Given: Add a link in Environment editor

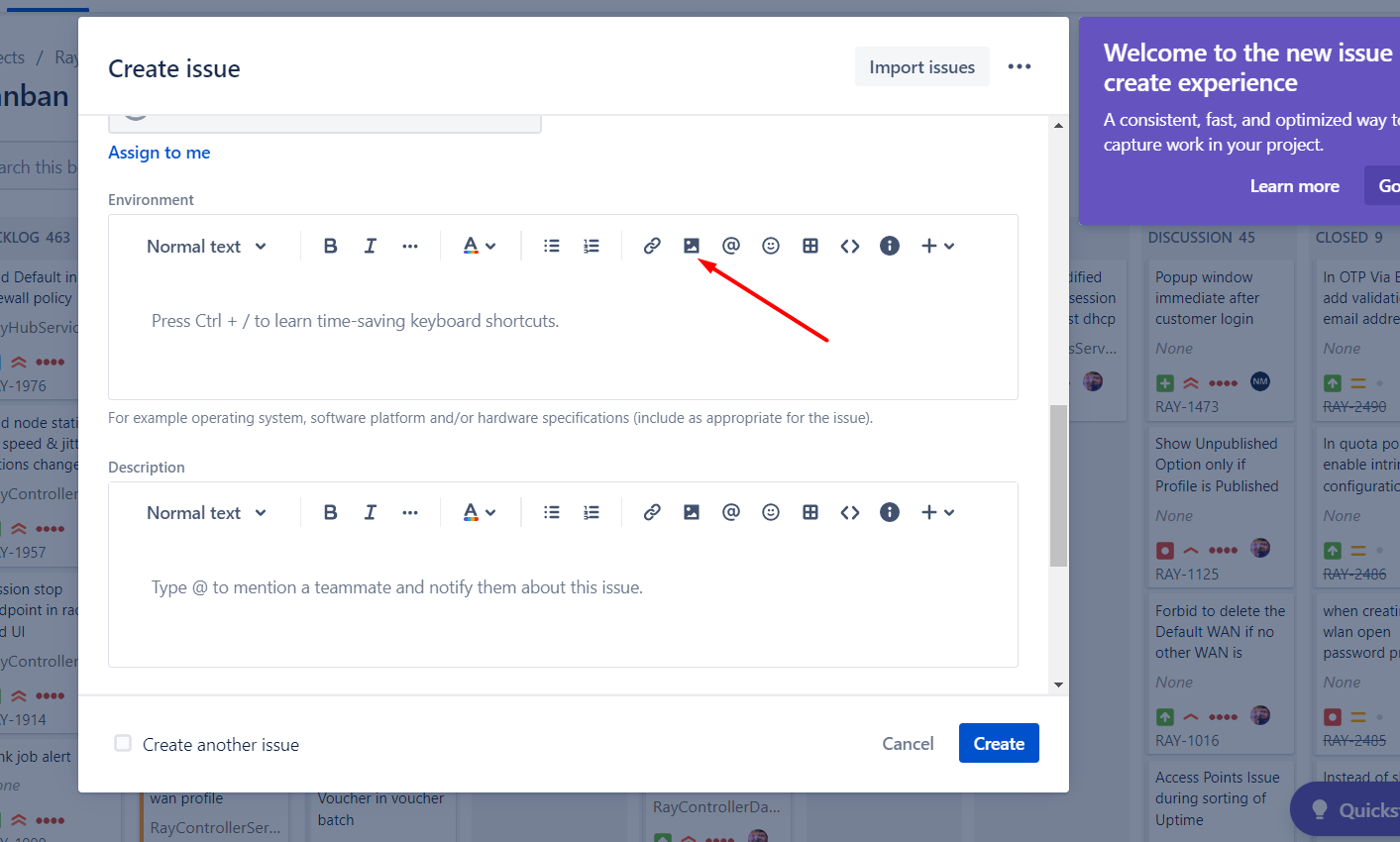Looking at the screenshot, I should 652,246.
